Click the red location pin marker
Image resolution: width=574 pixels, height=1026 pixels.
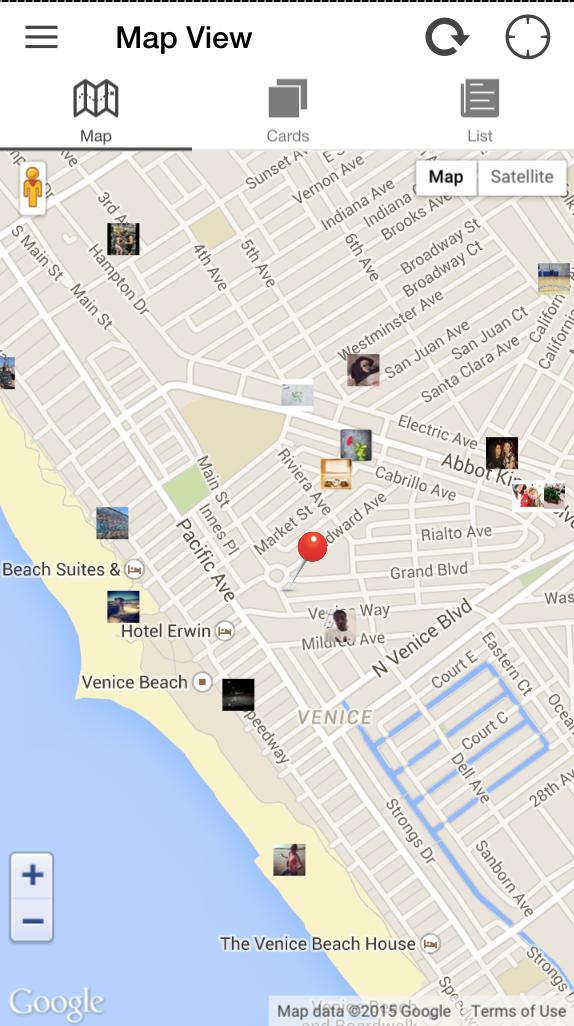[312, 547]
